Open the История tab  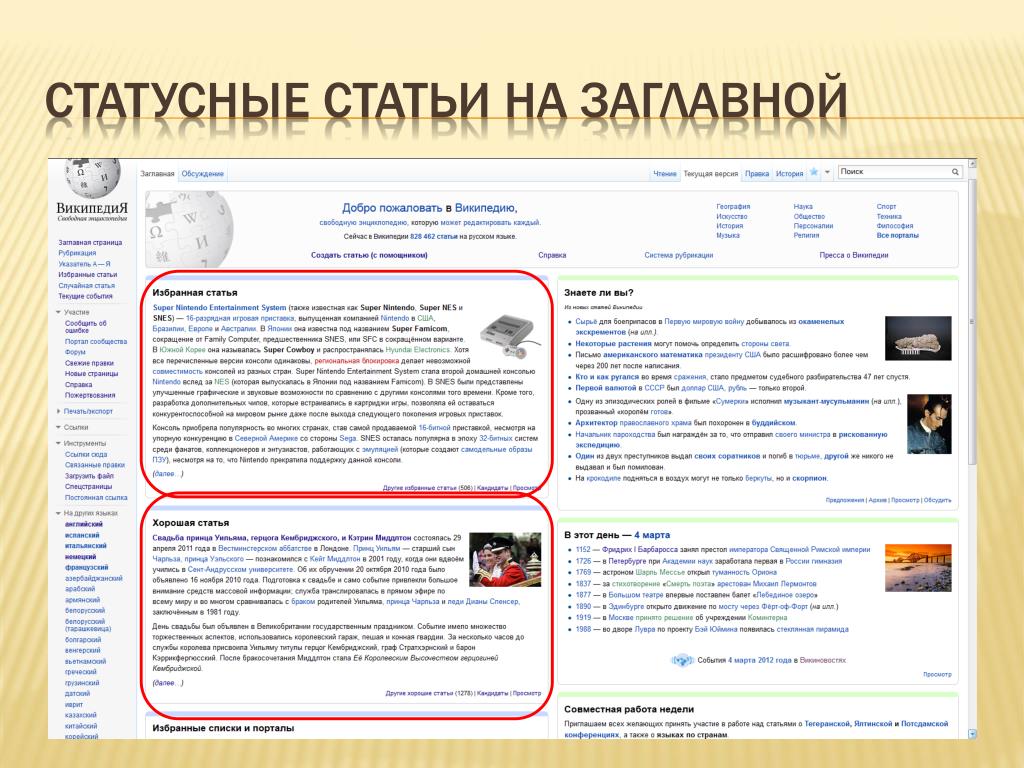coord(790,174)
